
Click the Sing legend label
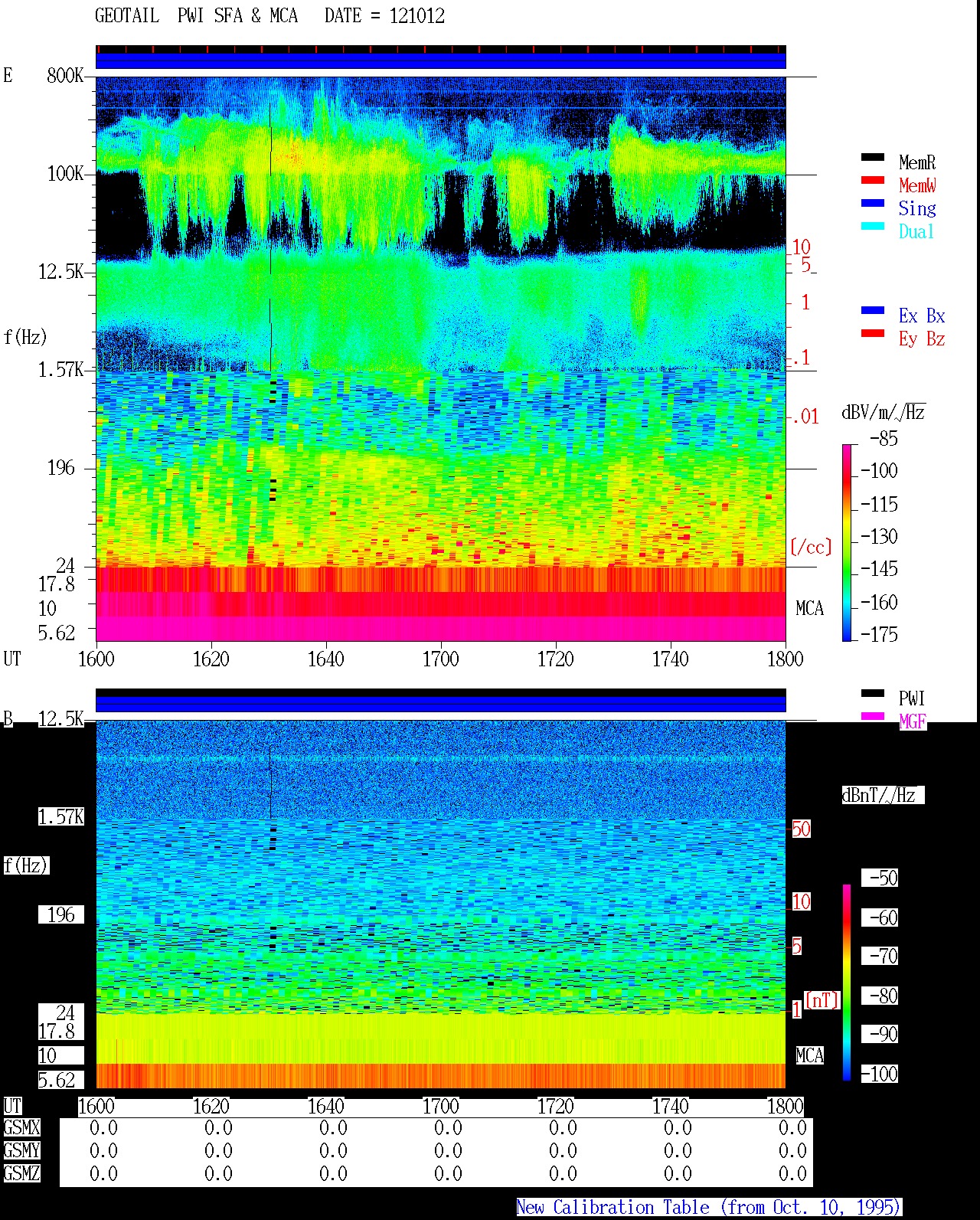pyautogui.click(x=917, y=208)
